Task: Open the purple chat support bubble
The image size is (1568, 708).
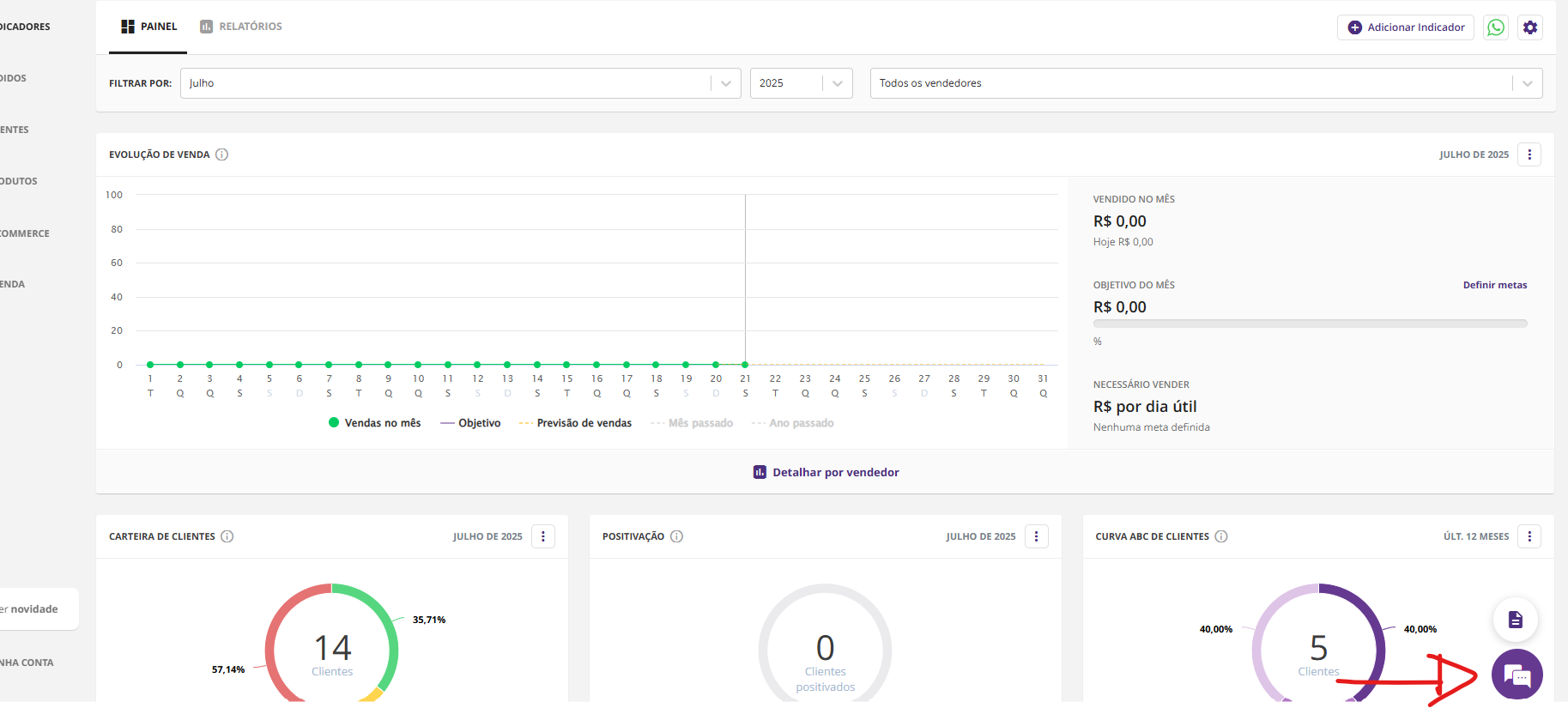Action: [x=1517, y=675]
